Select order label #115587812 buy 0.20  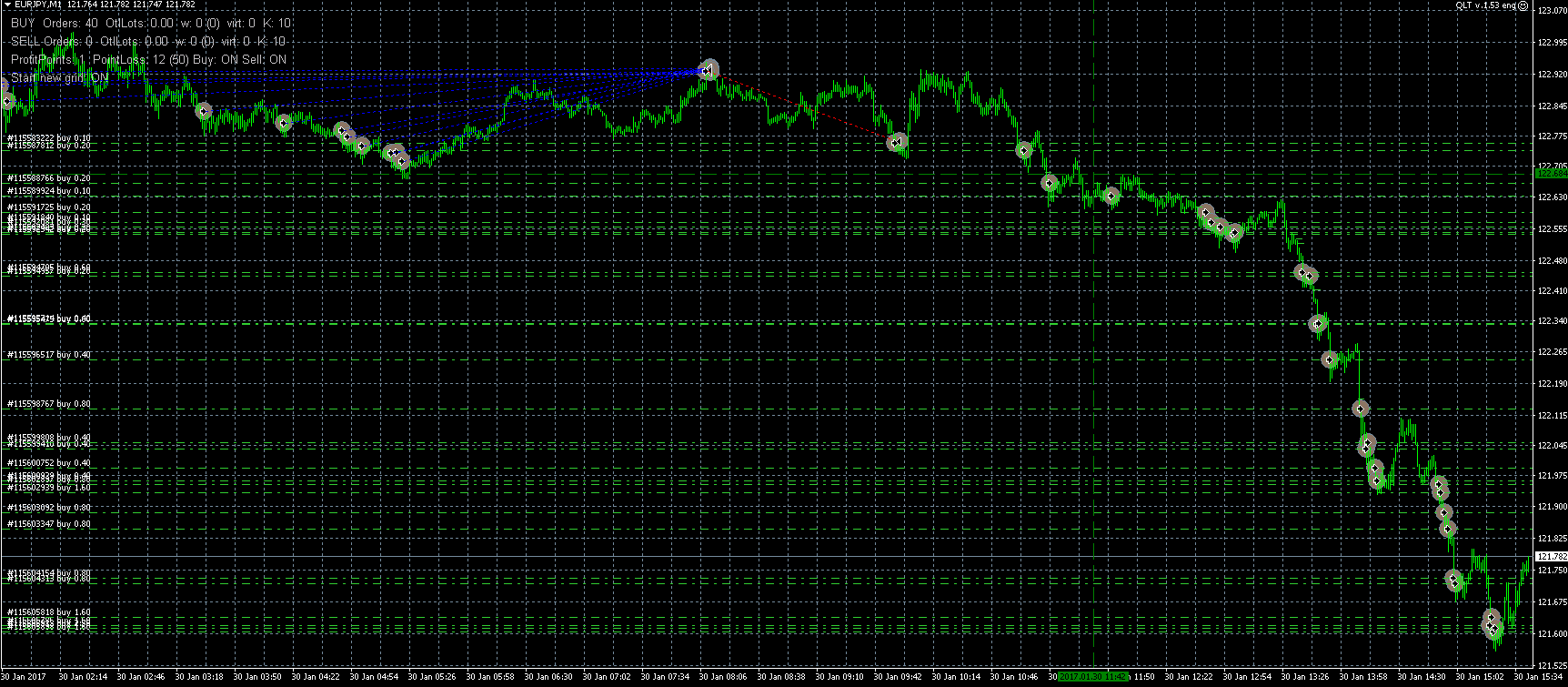[x=49, y=146]
